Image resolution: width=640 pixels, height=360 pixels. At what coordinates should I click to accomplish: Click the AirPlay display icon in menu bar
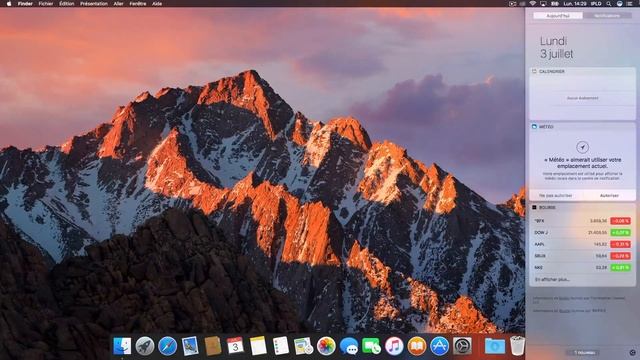tap(543, 4)
